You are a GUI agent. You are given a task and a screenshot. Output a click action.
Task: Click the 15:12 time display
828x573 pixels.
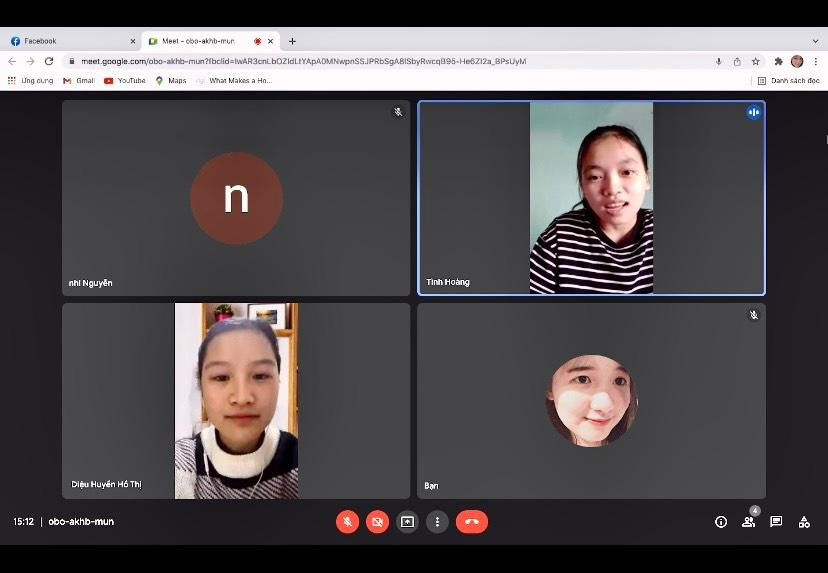pyautogui.click(x=23, y=522)
